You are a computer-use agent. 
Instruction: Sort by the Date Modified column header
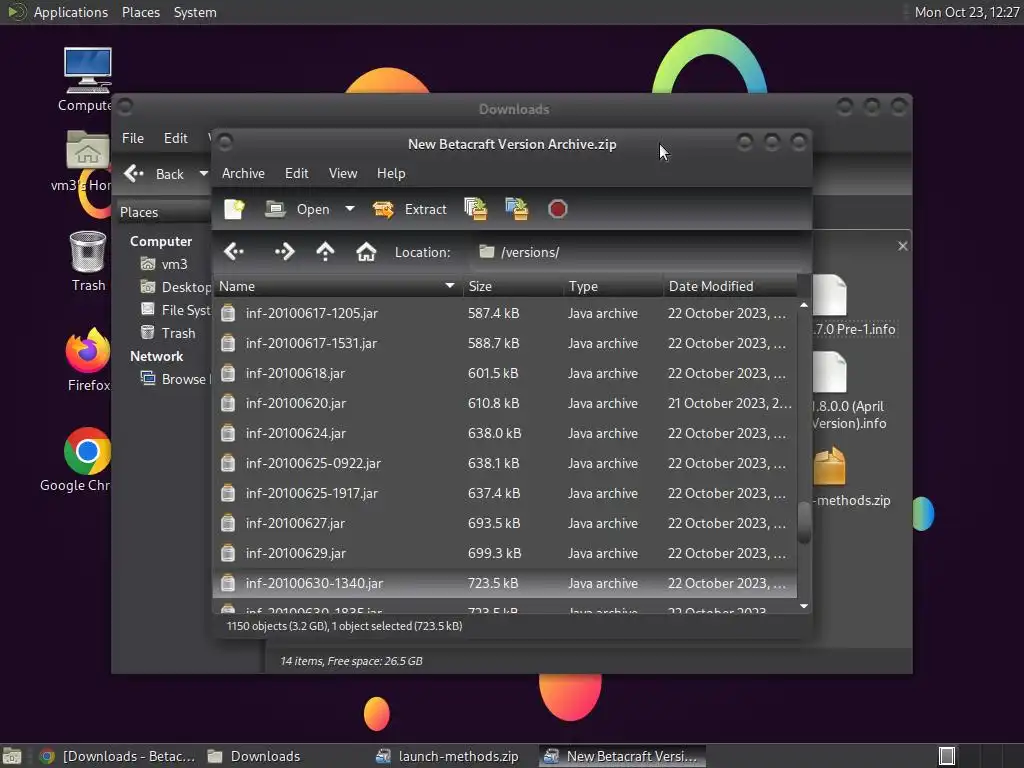pos(730,286)
